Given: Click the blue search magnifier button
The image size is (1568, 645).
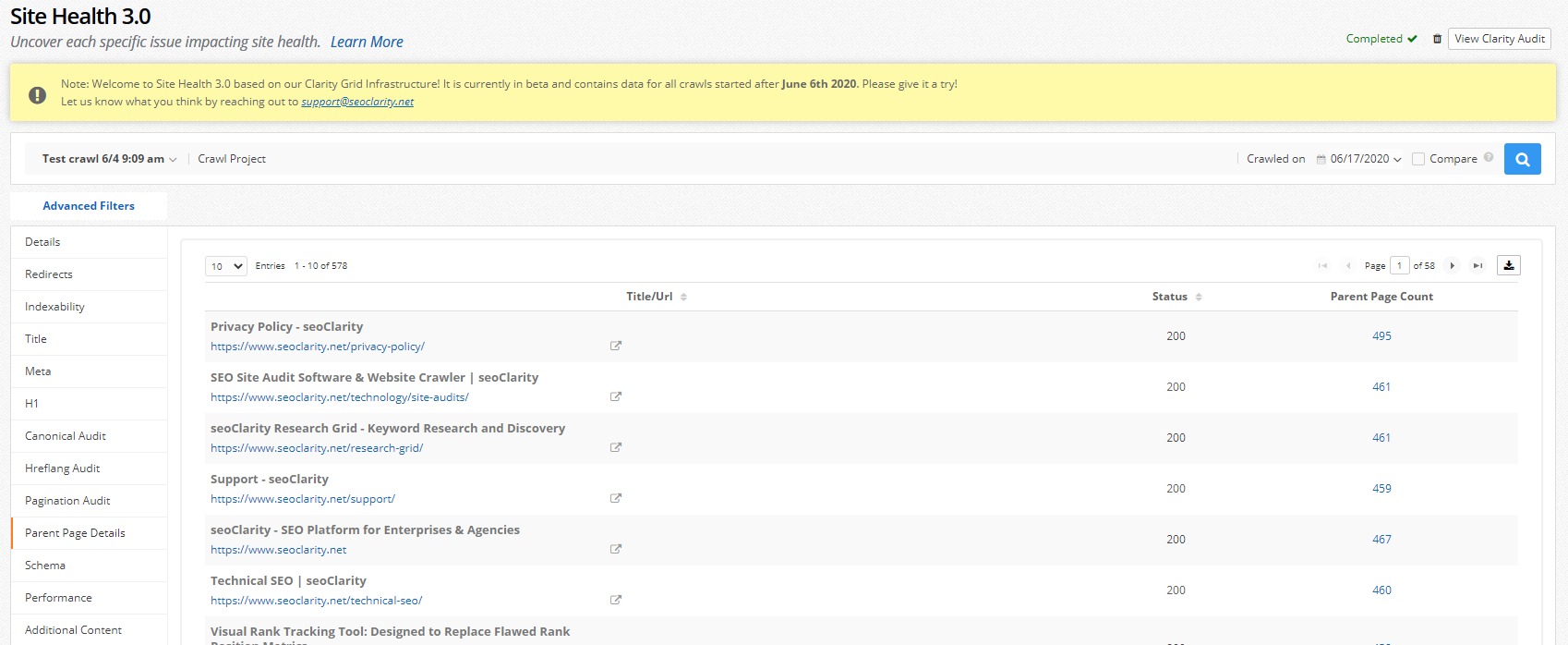Looking at the screenshot, I should point(1522,159).
